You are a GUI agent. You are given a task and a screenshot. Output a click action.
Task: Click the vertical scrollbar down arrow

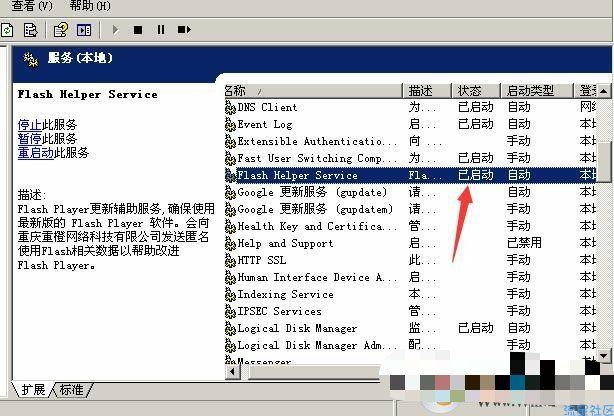tap(603, 356)
